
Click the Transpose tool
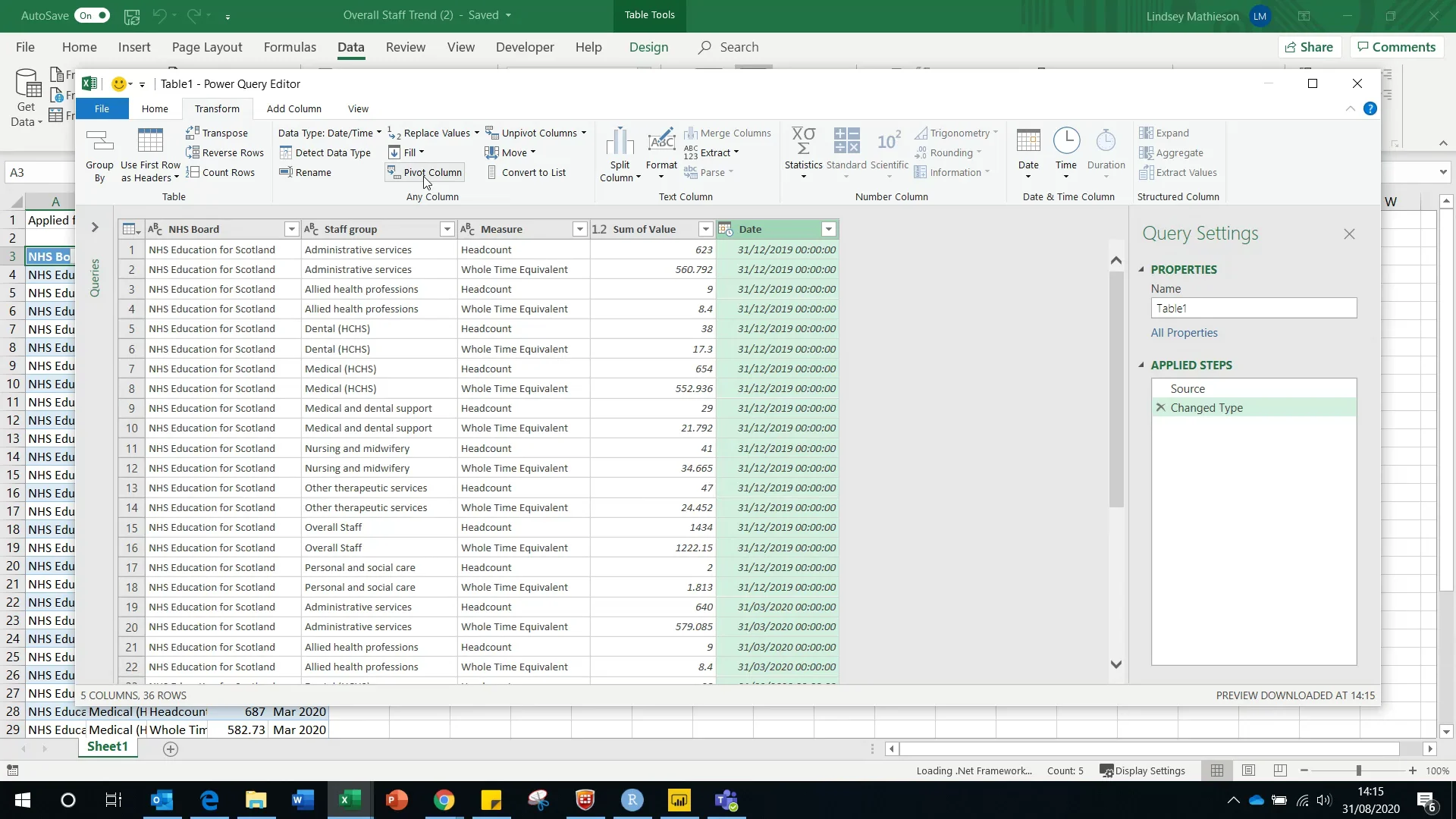[x=217, y=133]
